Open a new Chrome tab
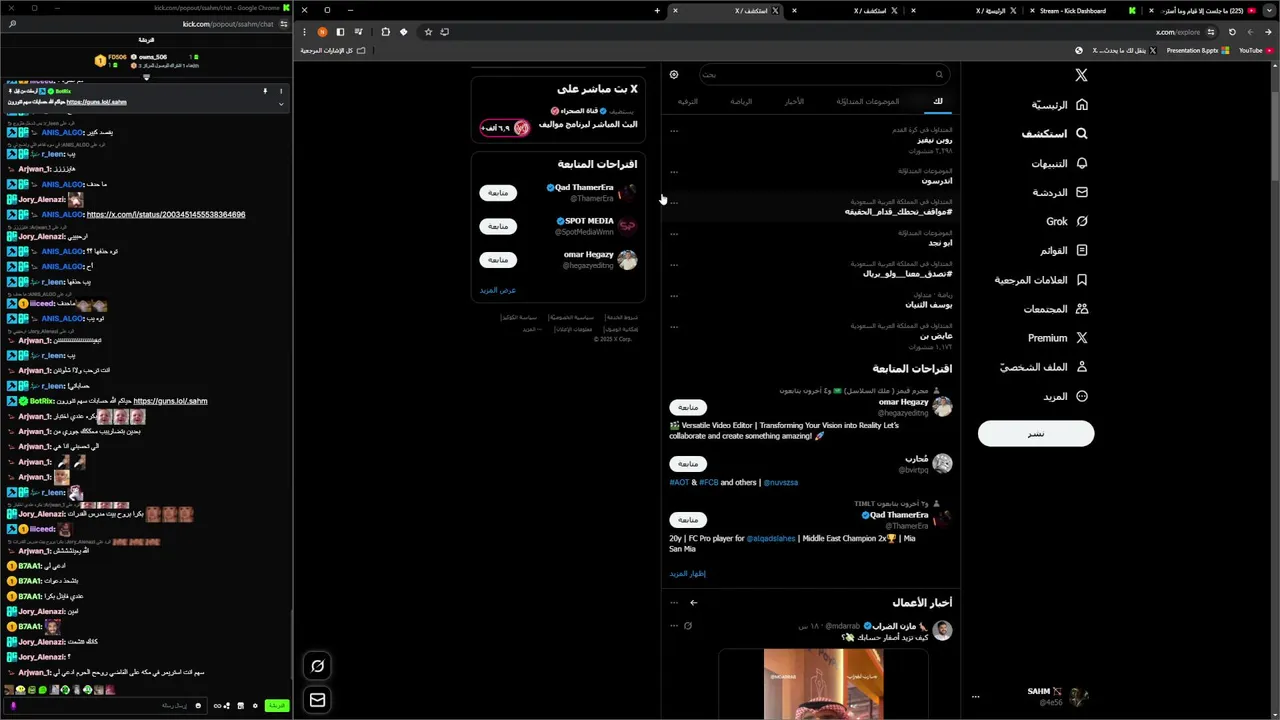The height and width of the screenshot is (720, 1280). point(657,10)
